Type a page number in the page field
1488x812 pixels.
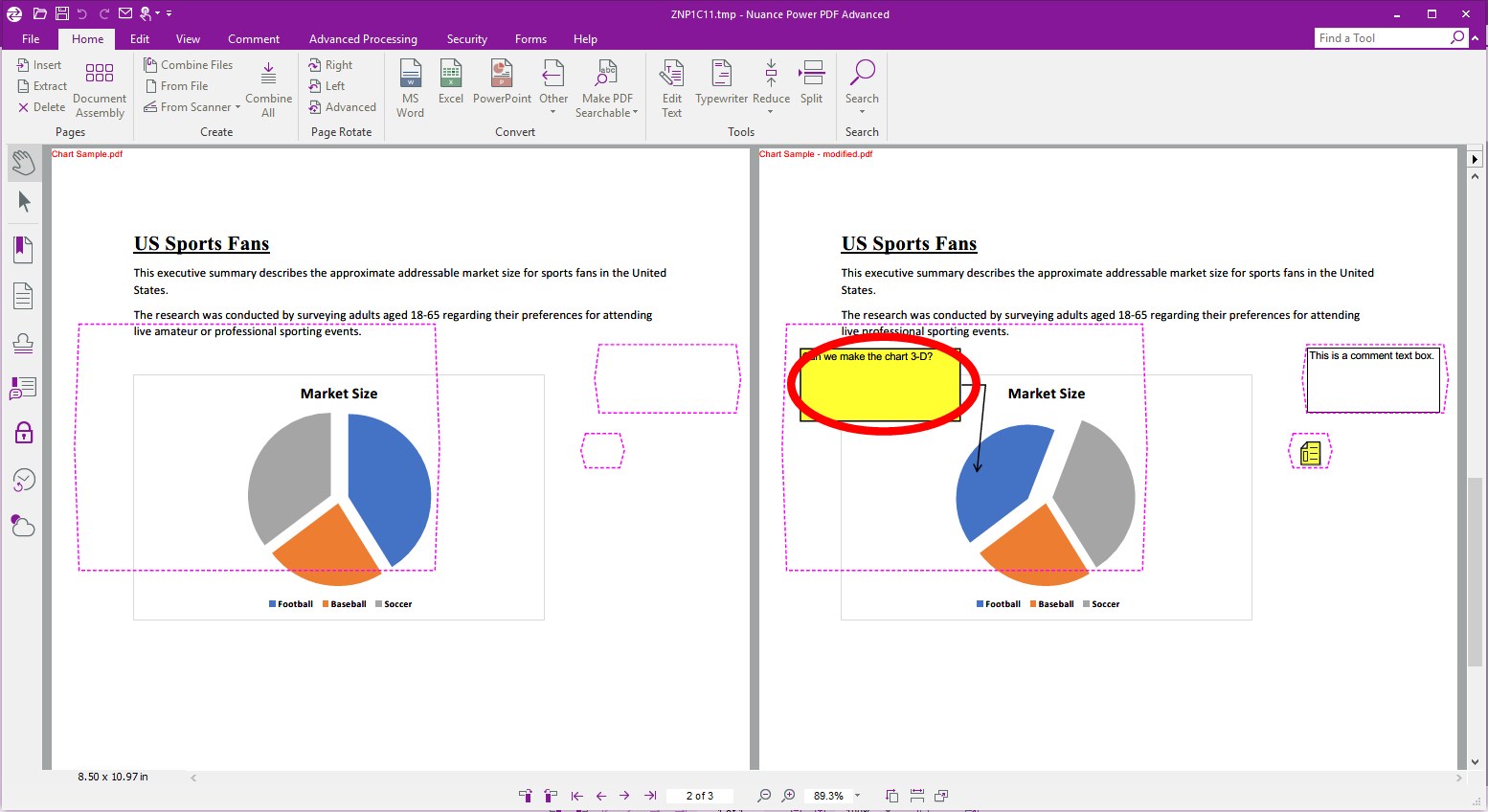tap(700, 795)
